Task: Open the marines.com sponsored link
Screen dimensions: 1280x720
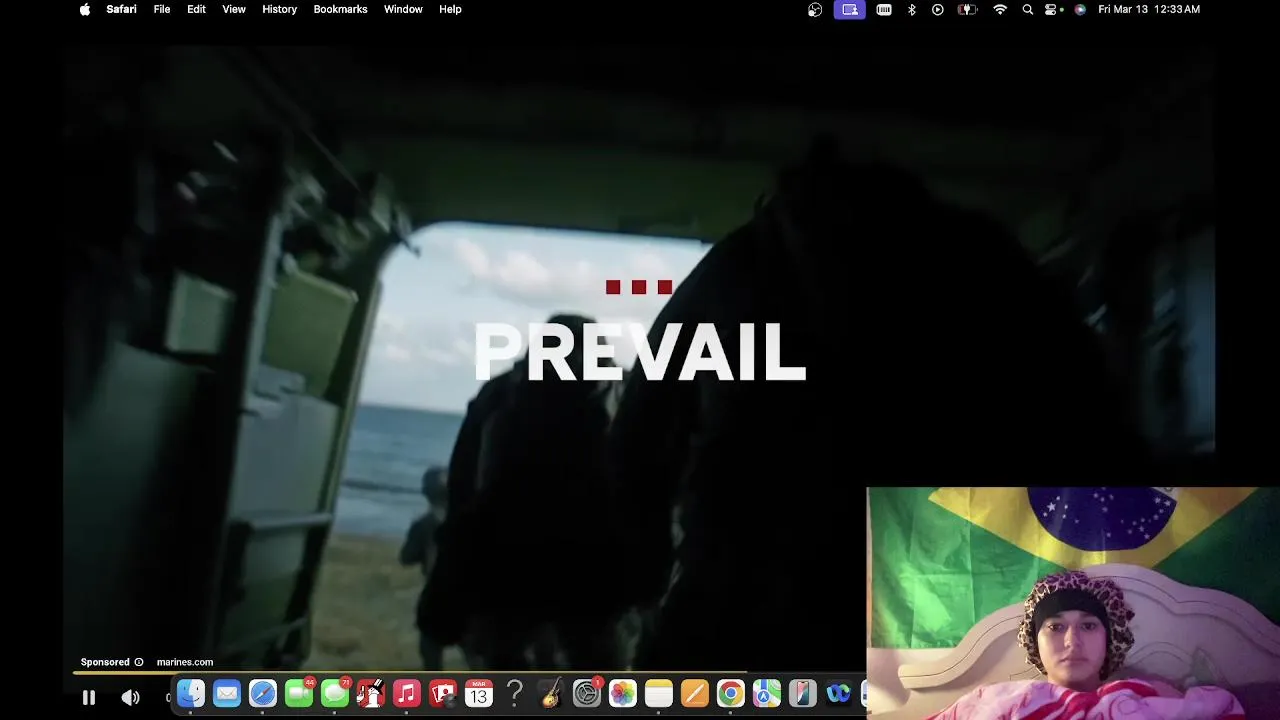Action: (185, 662)
